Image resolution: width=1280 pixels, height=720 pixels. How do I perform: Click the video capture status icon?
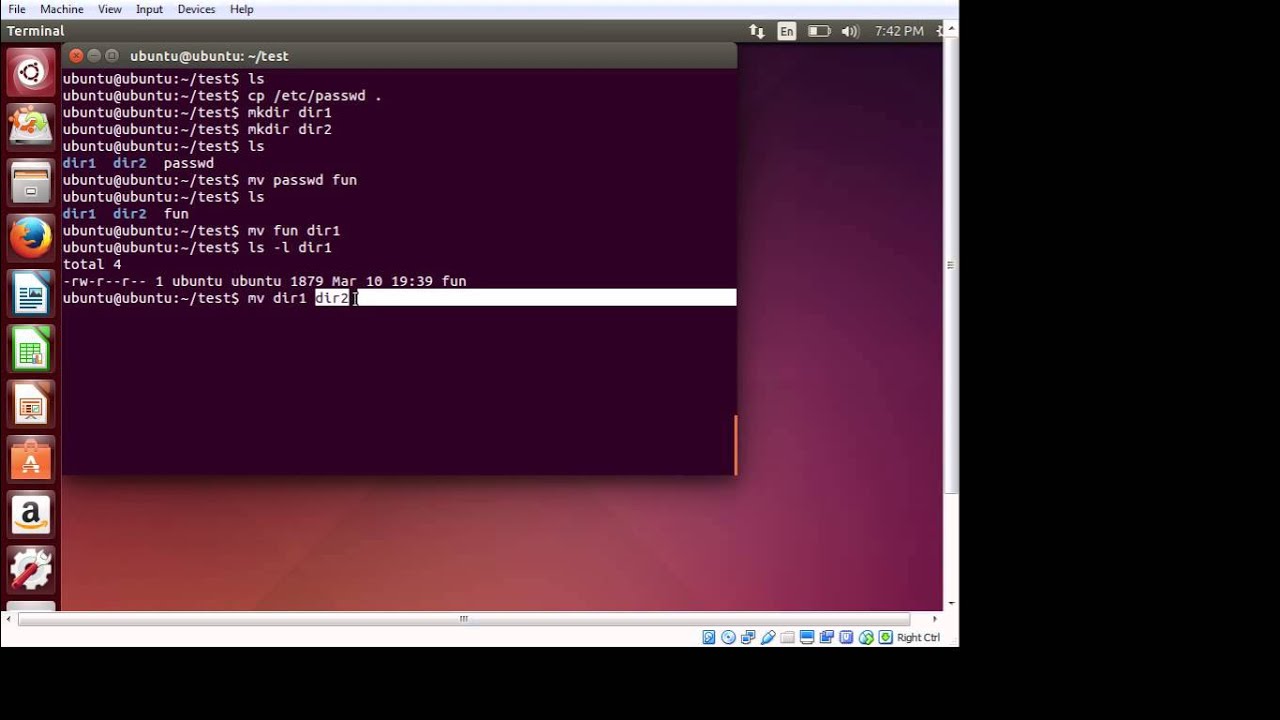click(827, 637)
